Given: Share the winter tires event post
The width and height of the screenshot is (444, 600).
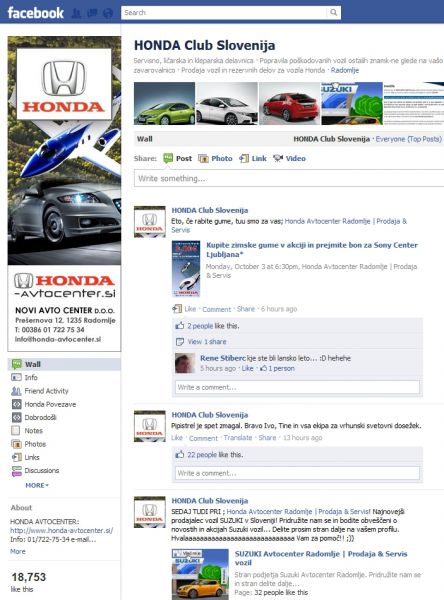Looking at the screenshot, I should point(246,309).
